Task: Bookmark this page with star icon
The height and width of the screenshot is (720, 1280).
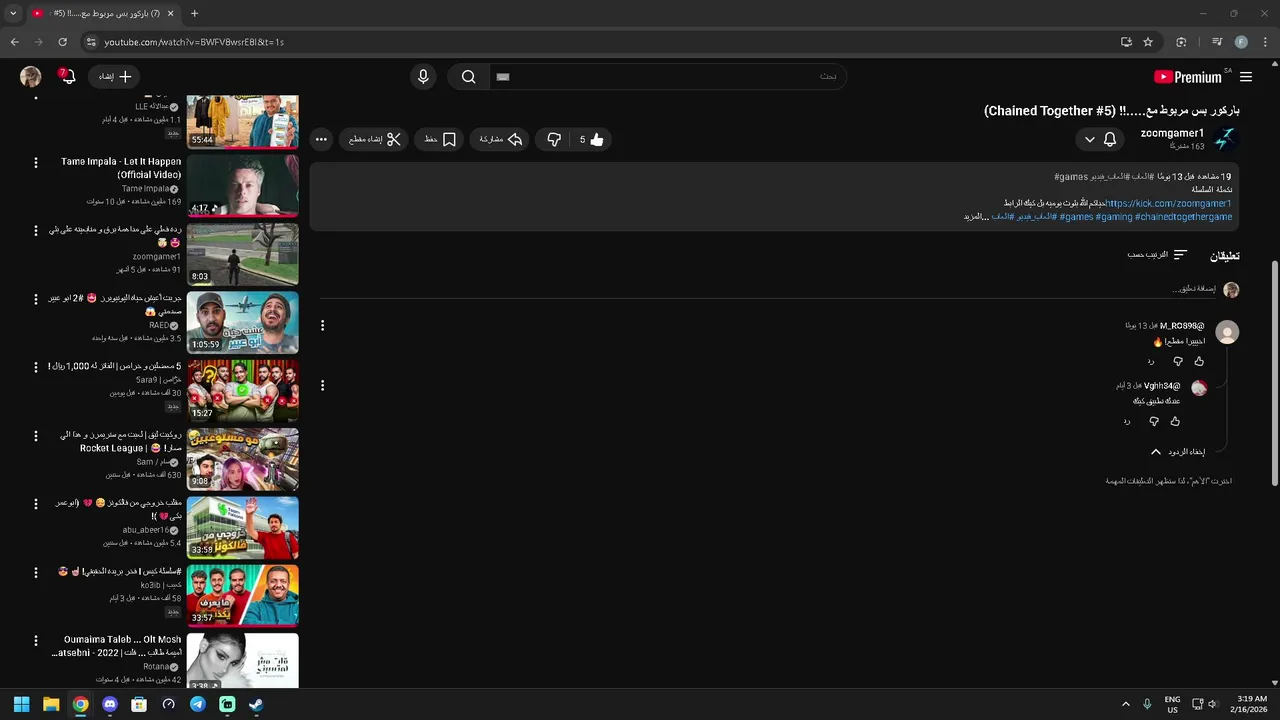Action: tap(1148, 42)
